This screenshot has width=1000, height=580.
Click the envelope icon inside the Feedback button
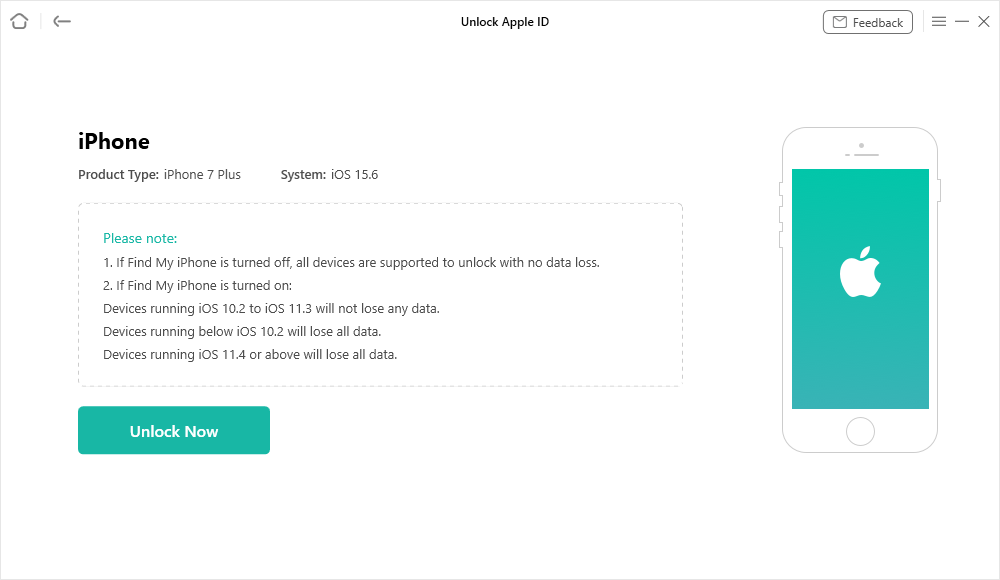(838, 21)
